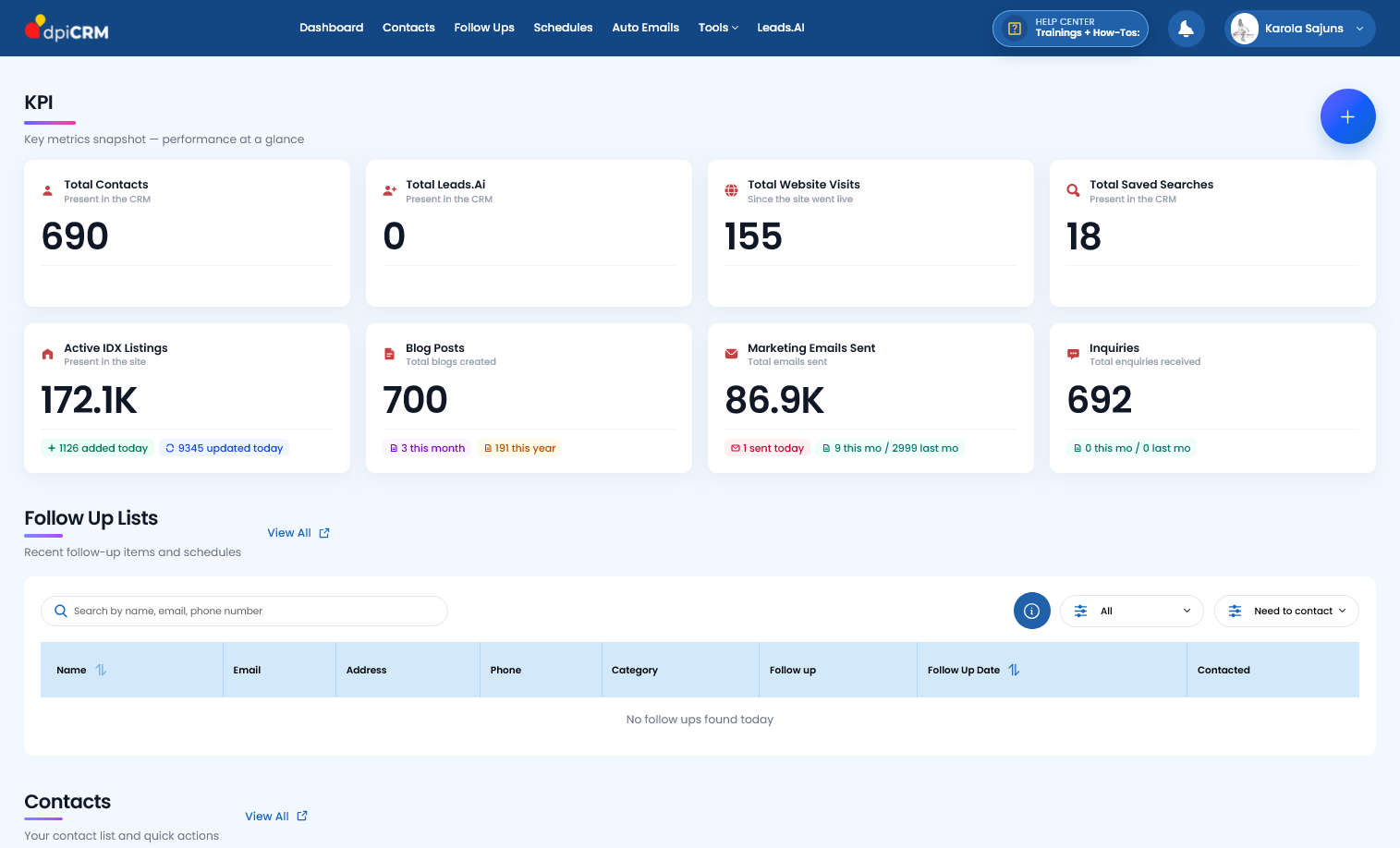The width and height of the screenshot is (1400, 848).
Task: Click the Blog Posts document icon
Action: click(389, 354)
